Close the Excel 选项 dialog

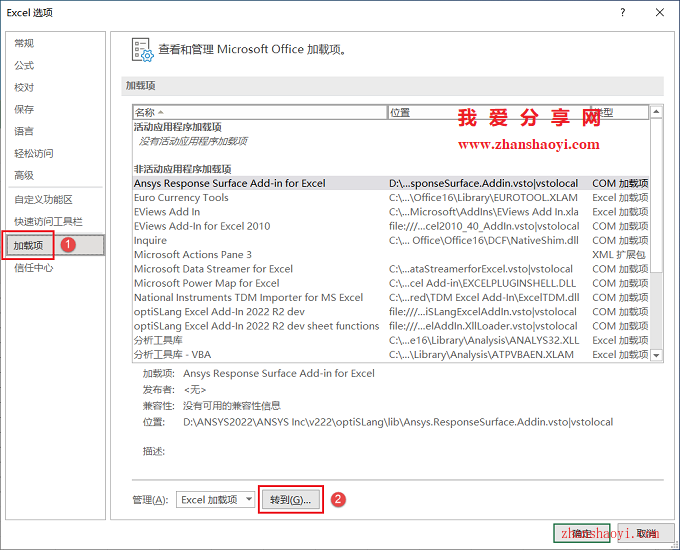[660, 12]
